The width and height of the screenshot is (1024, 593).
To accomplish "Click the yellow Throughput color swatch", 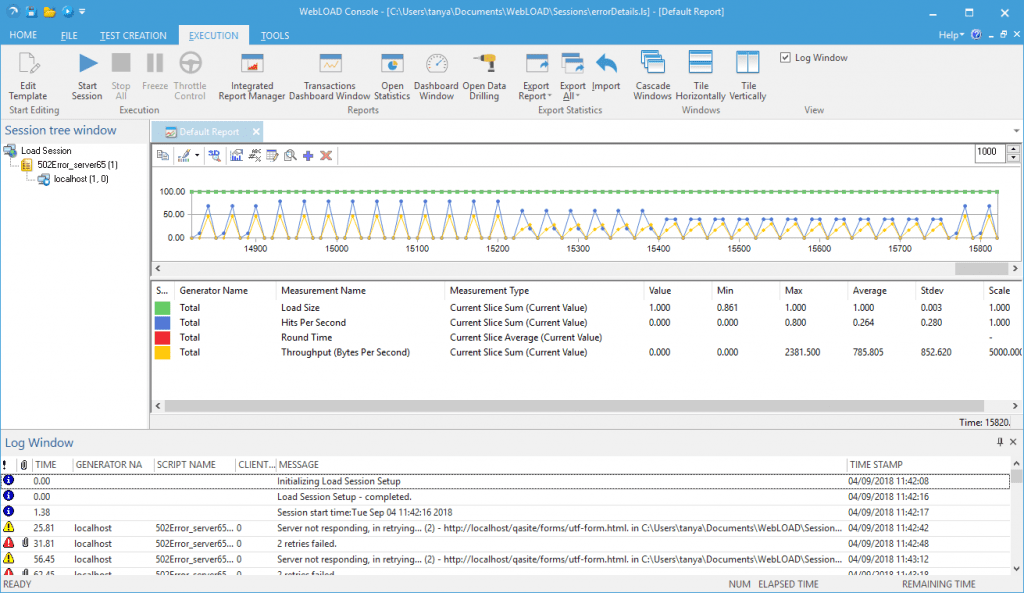I will (162, 353).
